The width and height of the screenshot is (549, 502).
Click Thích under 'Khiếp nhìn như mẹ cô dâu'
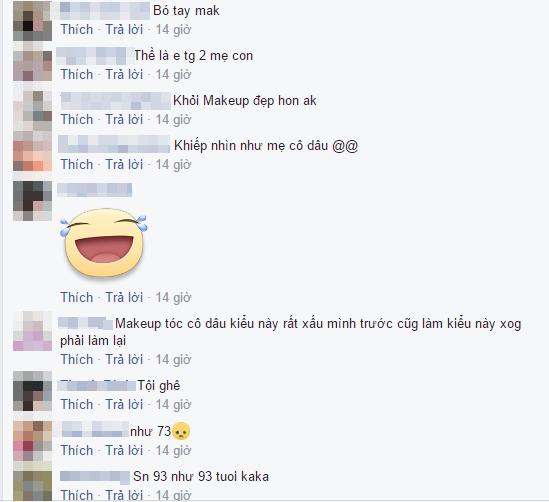tap(77, 164)
